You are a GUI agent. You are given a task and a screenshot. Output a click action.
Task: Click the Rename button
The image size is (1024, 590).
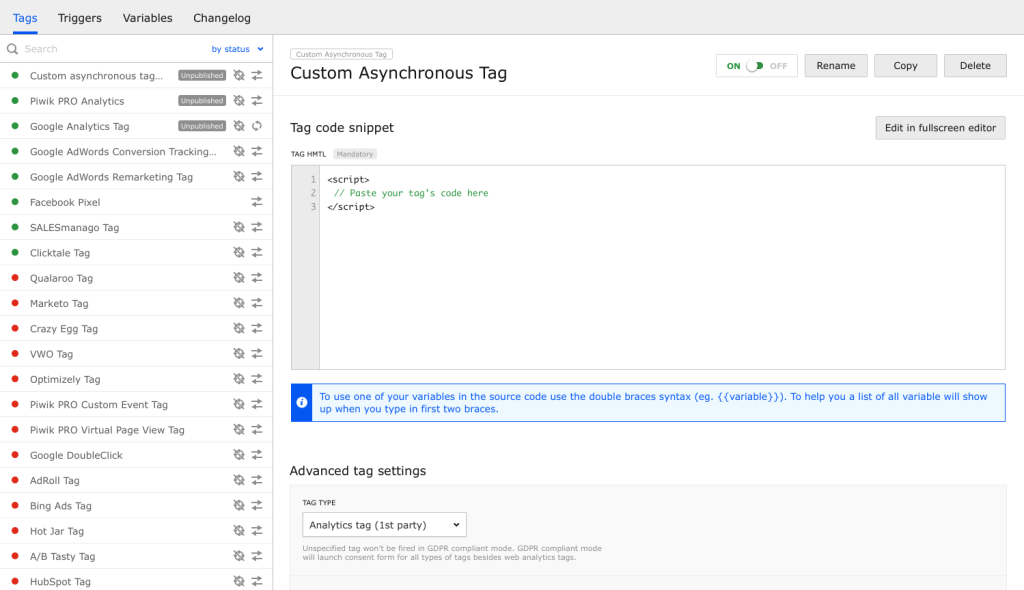(836, 66)
